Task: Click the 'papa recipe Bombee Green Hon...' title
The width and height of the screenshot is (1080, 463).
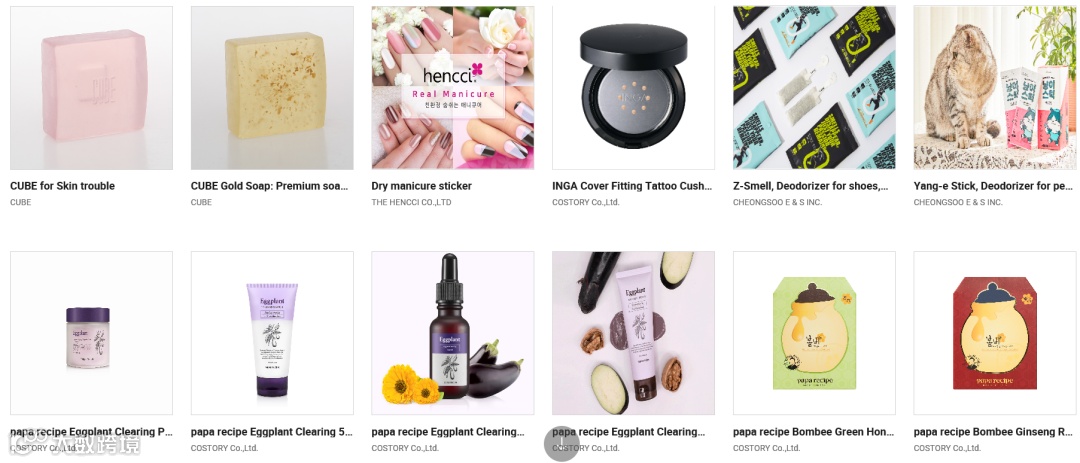Action: pyautogui.click(x=813, y=432)
